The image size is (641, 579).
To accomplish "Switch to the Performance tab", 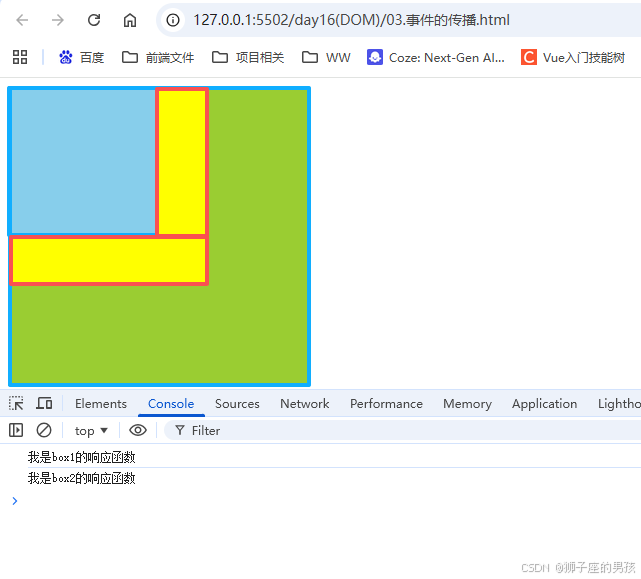I will point(386,404).
